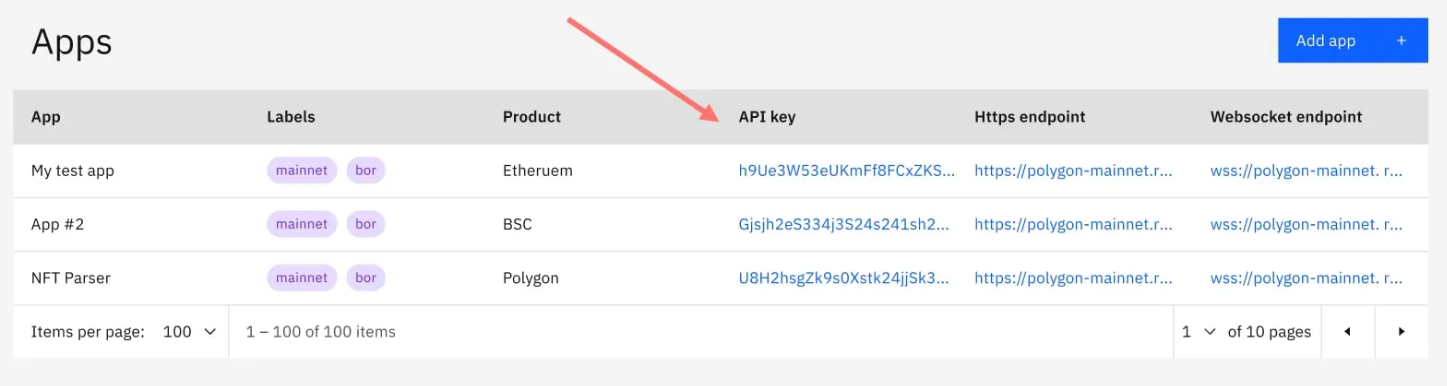Copy API key starting with Gjsjh2eS334
The width and height of the screenshot is (1447, 386).
[x=843, y=224]
